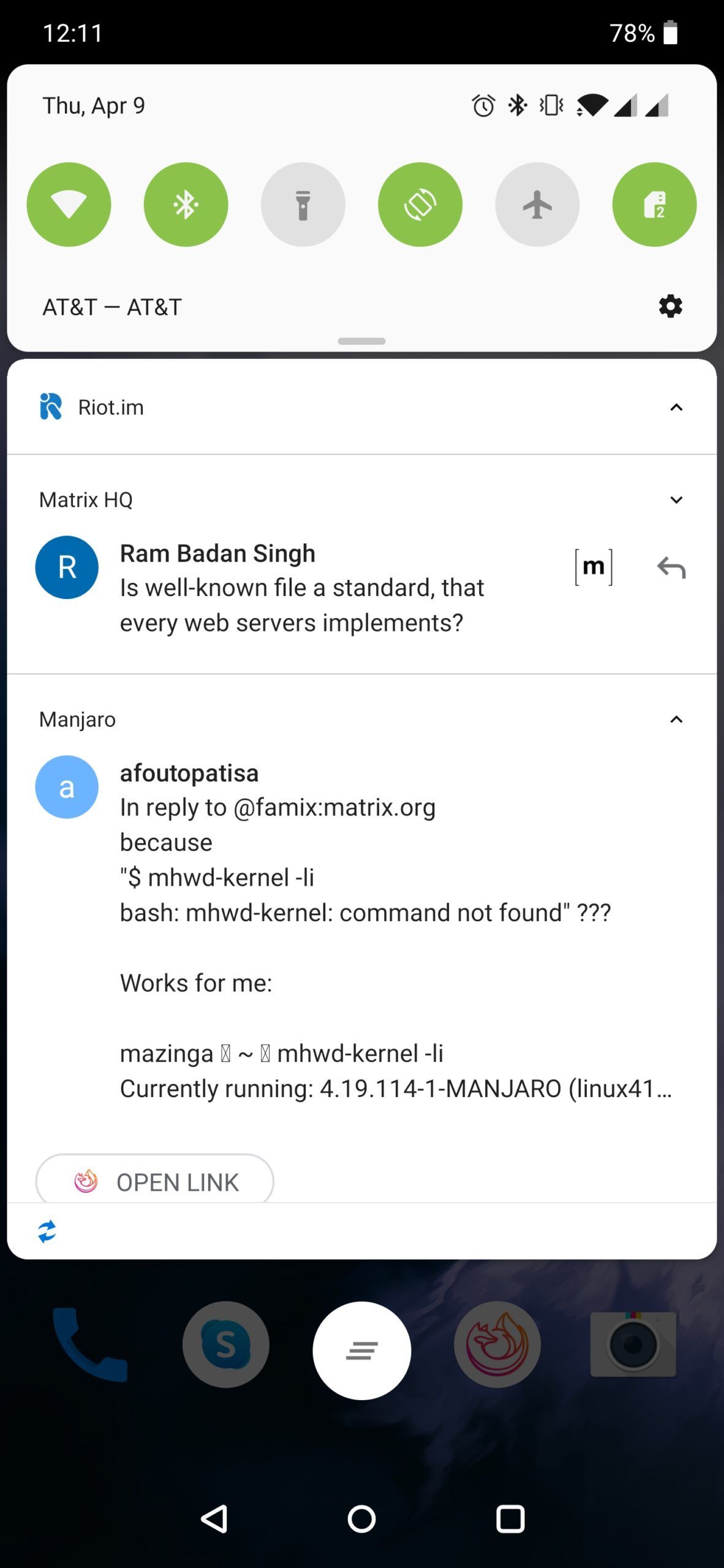The height and width of the screenshot is (1568, 724).
Task: Tap the reply arrow on Matrix HQ notification
Action: (x=671, y=568)
